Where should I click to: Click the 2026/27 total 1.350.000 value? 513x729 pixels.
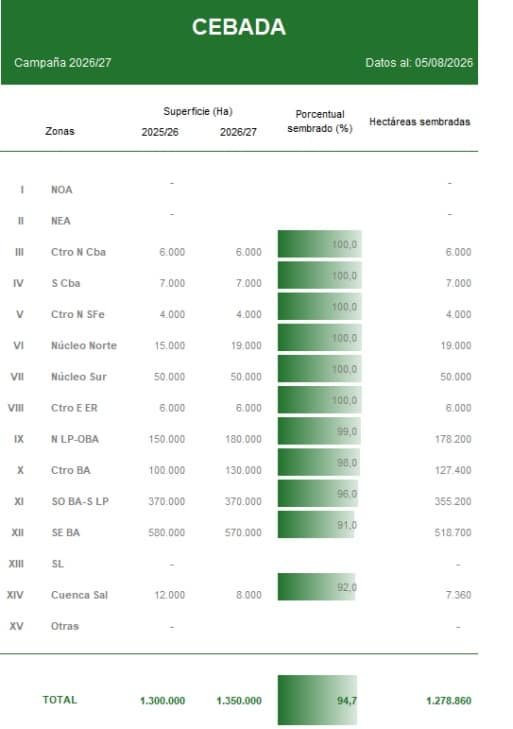tap(239, 701)
